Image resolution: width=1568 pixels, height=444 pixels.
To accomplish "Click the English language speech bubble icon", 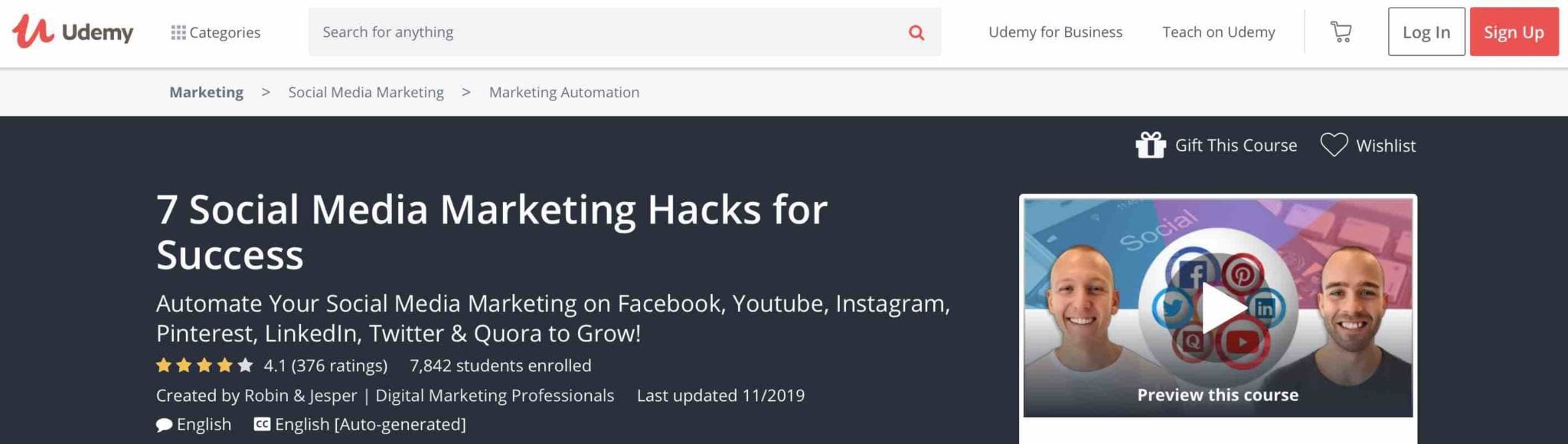I will point(164,425).
